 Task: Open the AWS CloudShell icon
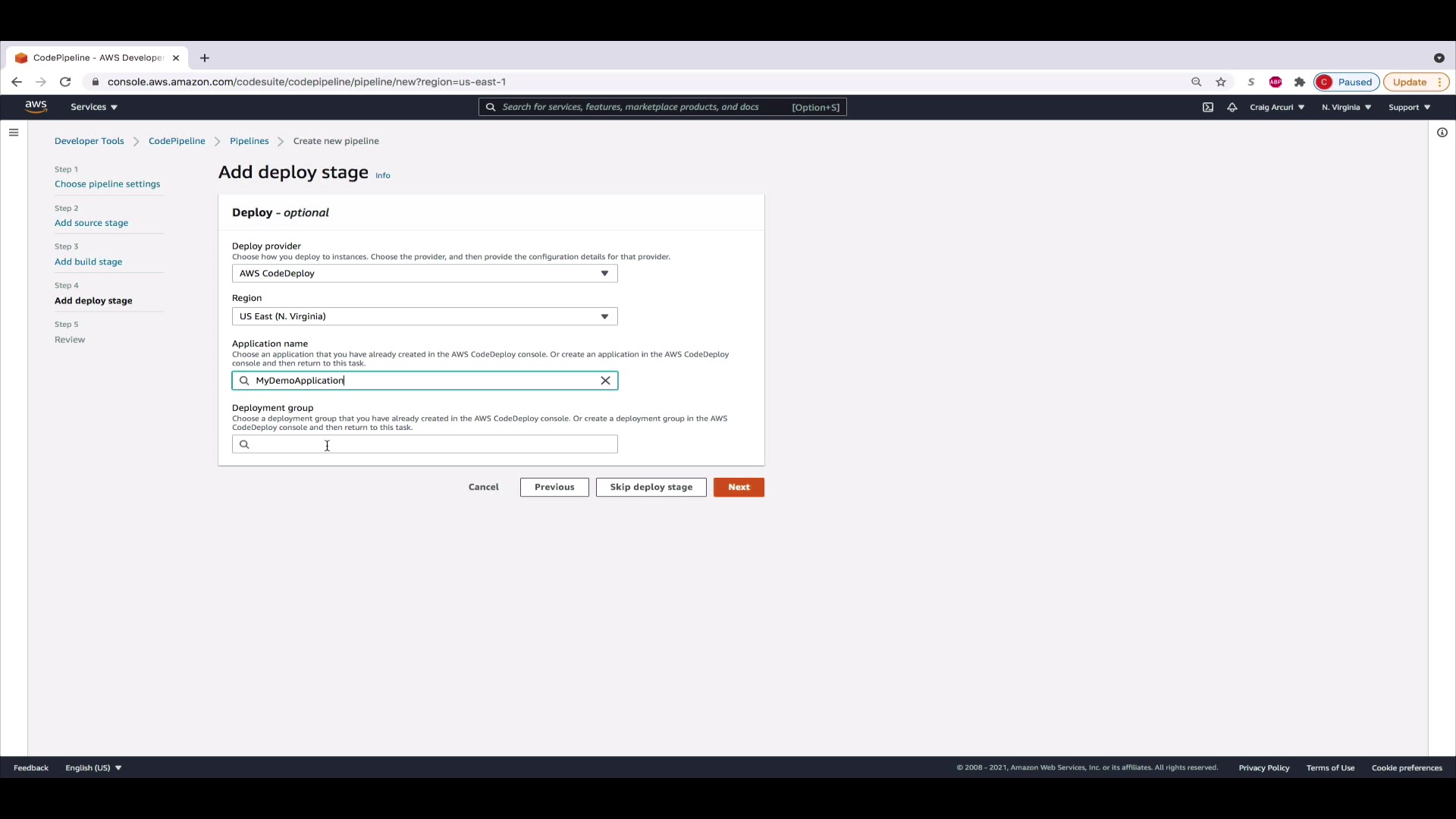(1208, 107)
